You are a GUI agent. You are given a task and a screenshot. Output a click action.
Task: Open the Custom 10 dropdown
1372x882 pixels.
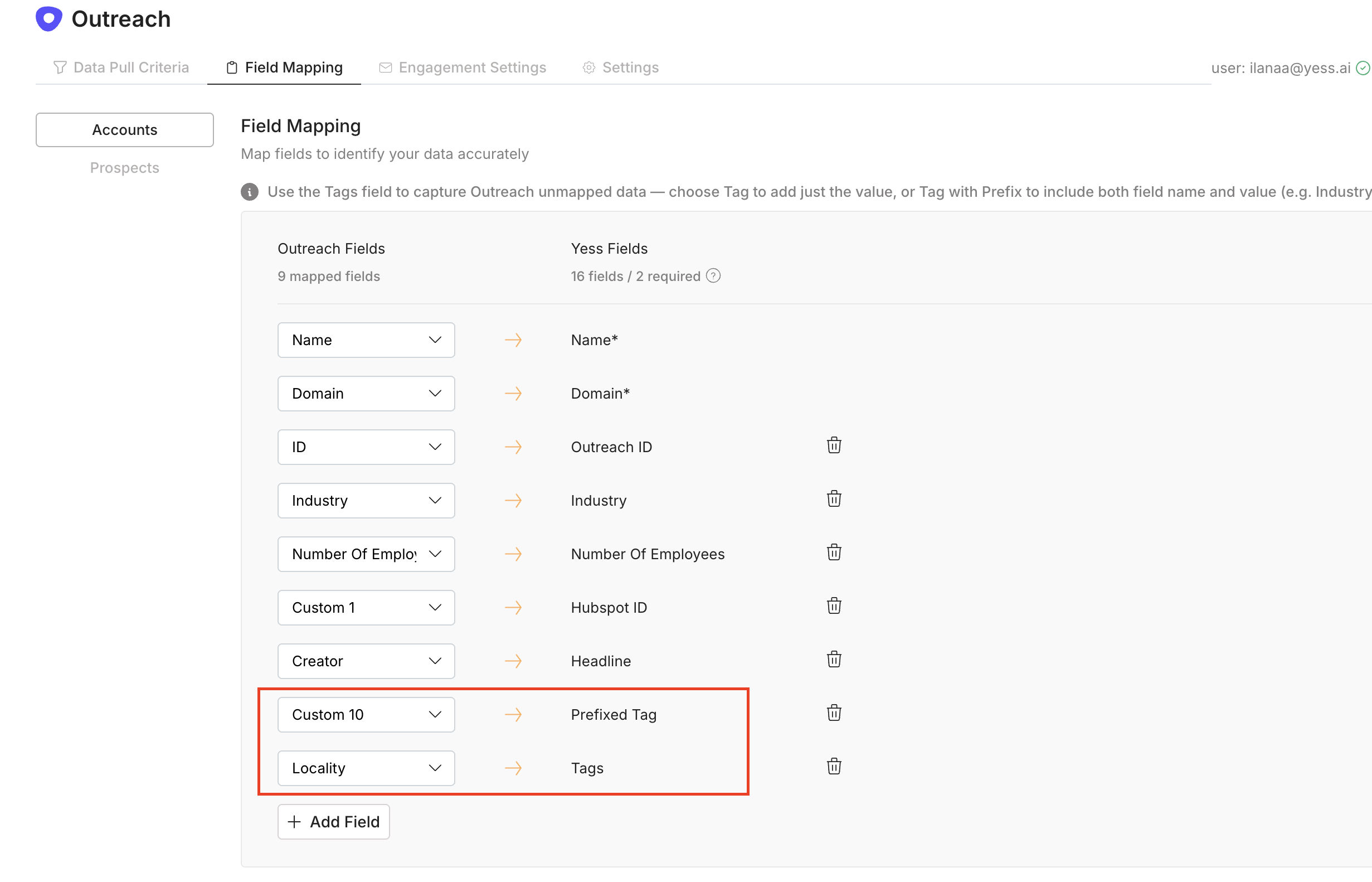point(366,715)
